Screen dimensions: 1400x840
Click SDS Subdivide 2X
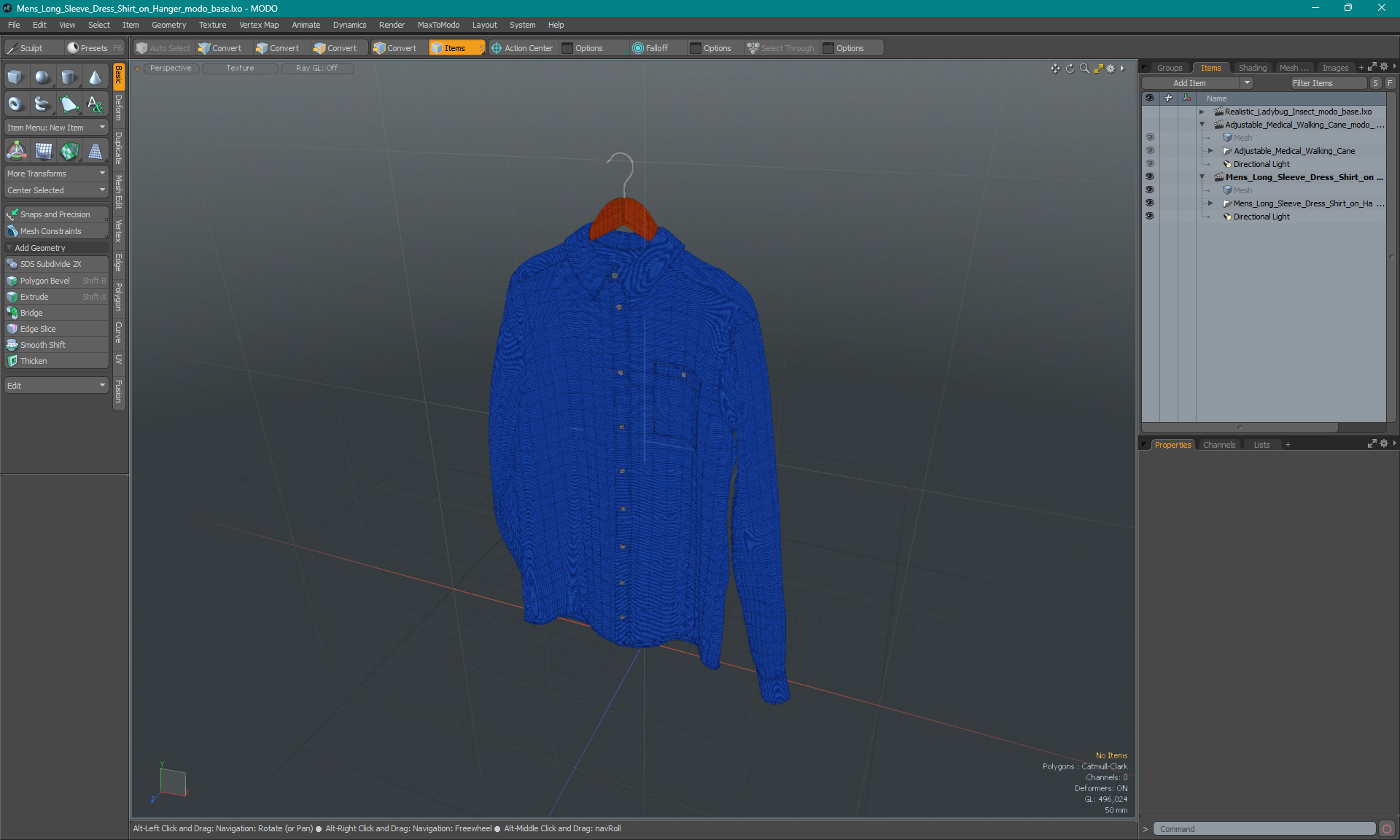57,264
